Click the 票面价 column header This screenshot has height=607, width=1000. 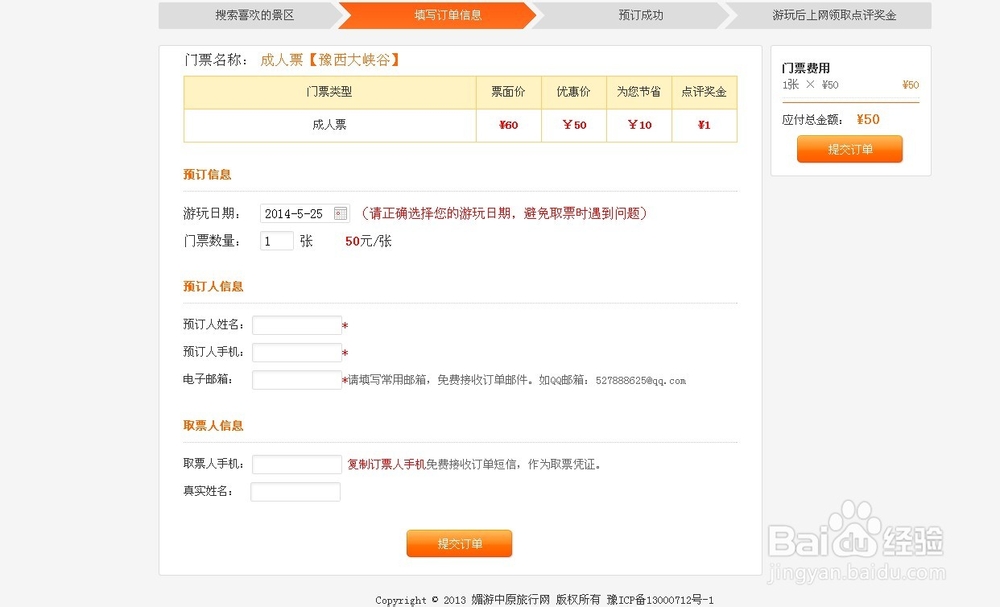(508, 92)
